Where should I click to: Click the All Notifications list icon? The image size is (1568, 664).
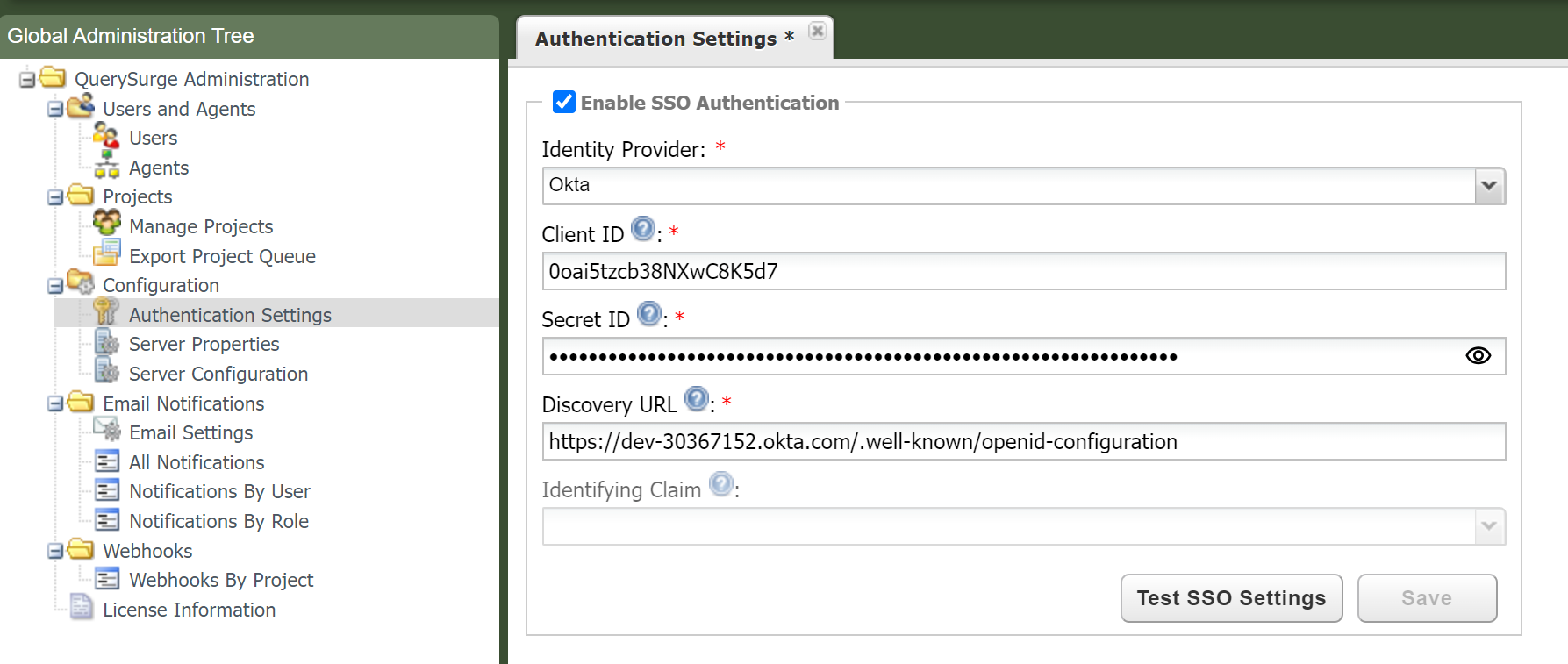107,461
